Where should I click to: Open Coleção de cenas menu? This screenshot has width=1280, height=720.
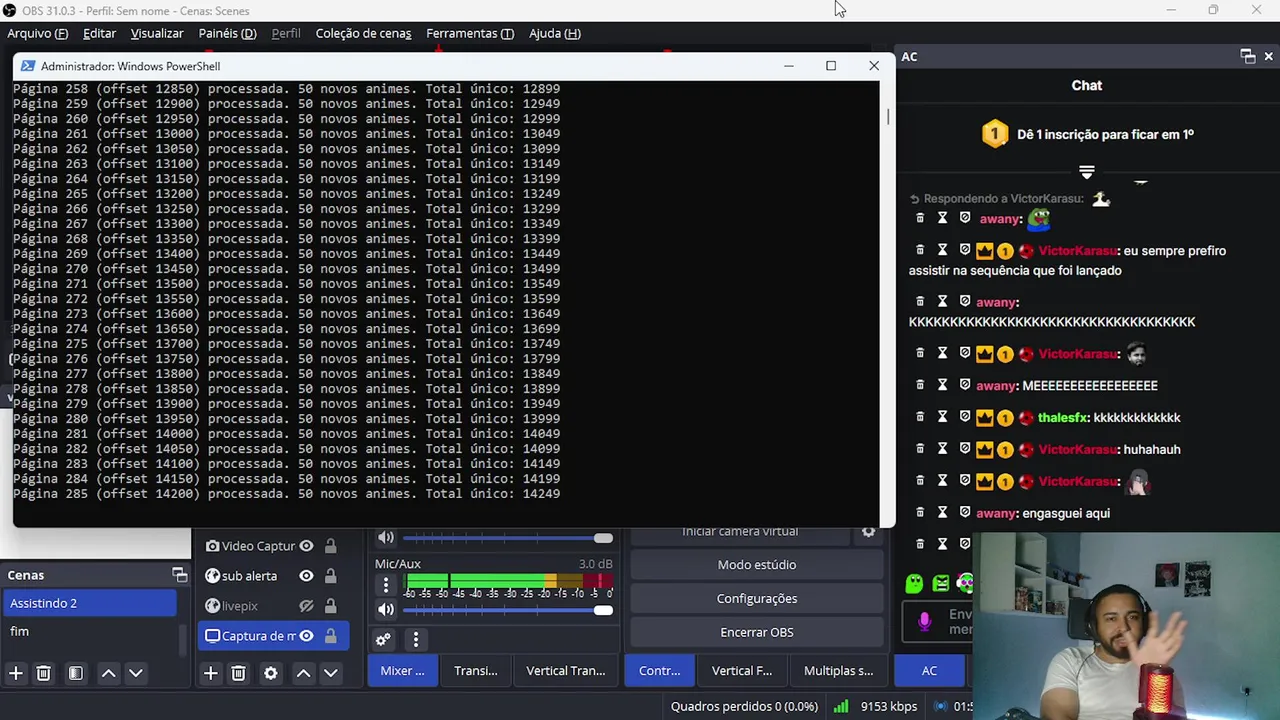tap(363, 33)
